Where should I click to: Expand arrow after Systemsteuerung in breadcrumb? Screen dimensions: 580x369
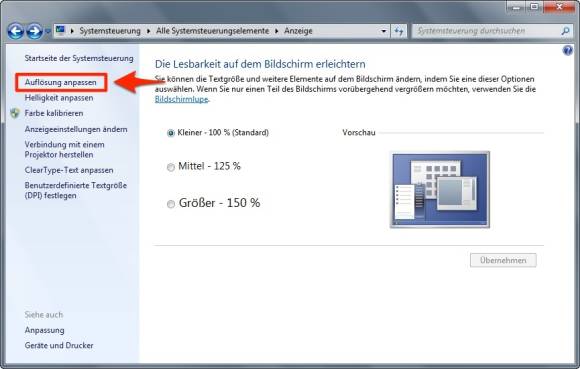[x=148, y=31]
